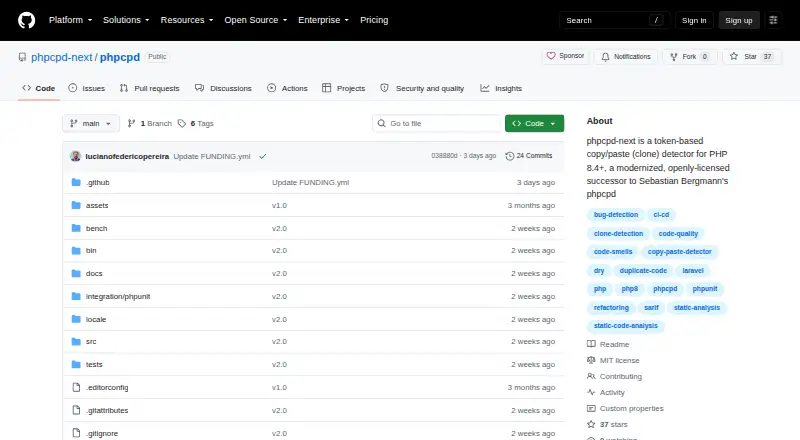Screen dimensions: 800x440
Task: Open the bench folder icon
Action: [x=76, y=228]
